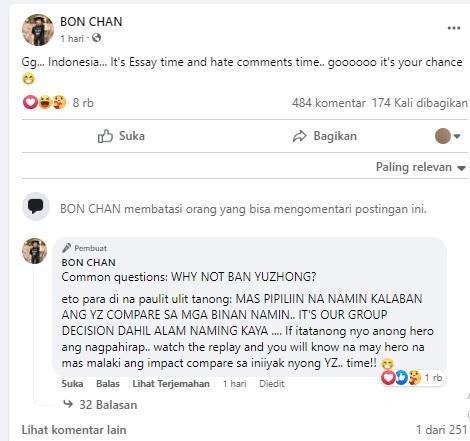Open commenter avatar next to Pembuat comment

35,251
